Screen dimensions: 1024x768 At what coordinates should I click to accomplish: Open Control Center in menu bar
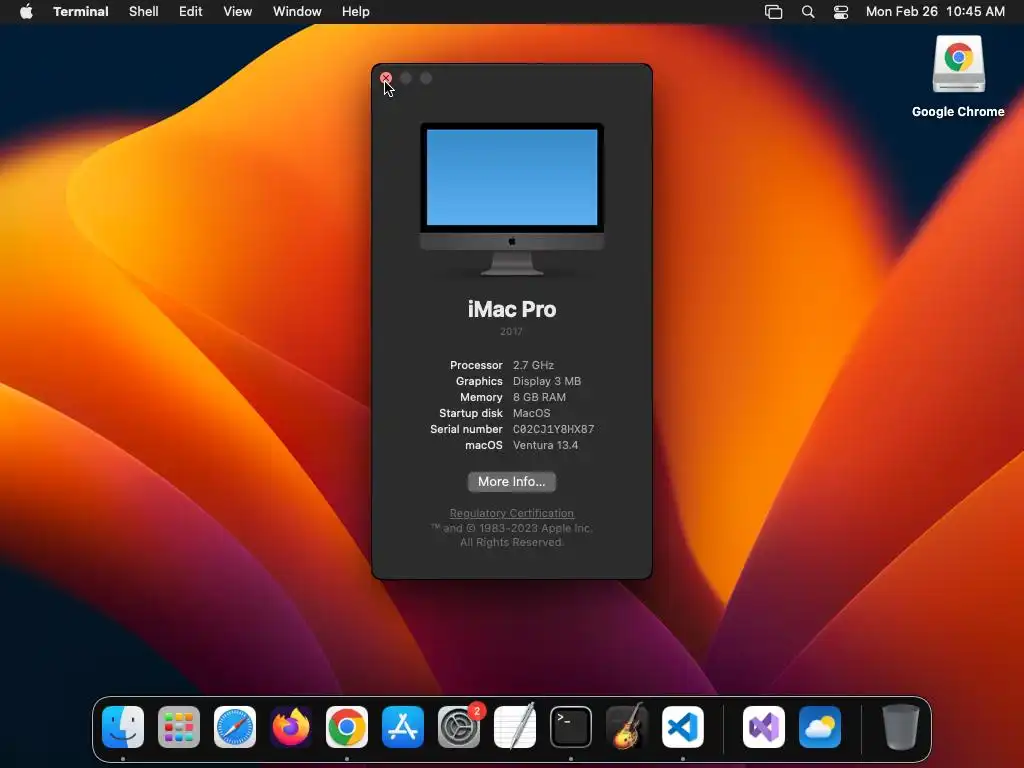841,12
